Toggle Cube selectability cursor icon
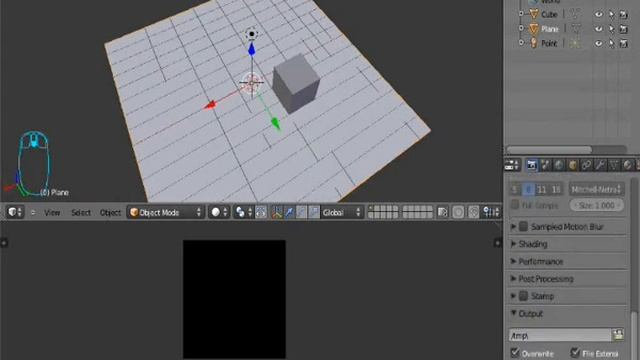Image resolution: width=640 pixels, height=360 pixels. point(611,14)
